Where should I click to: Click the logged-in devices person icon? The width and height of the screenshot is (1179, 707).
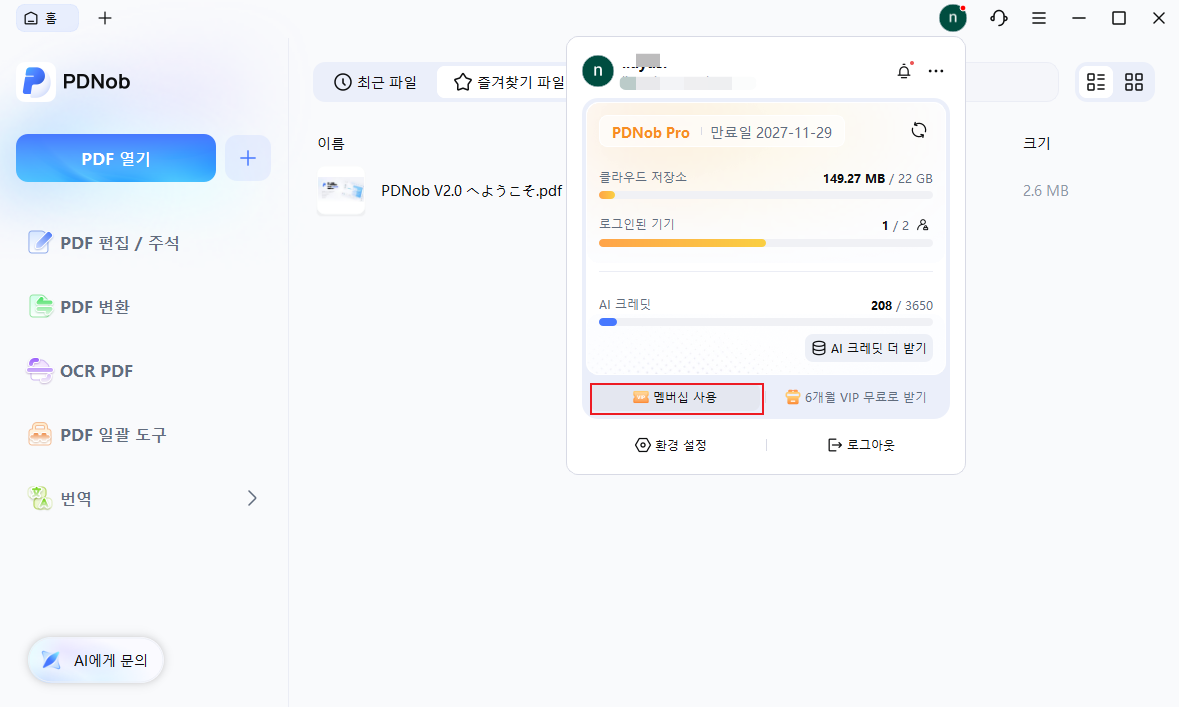tap(923, 225)
